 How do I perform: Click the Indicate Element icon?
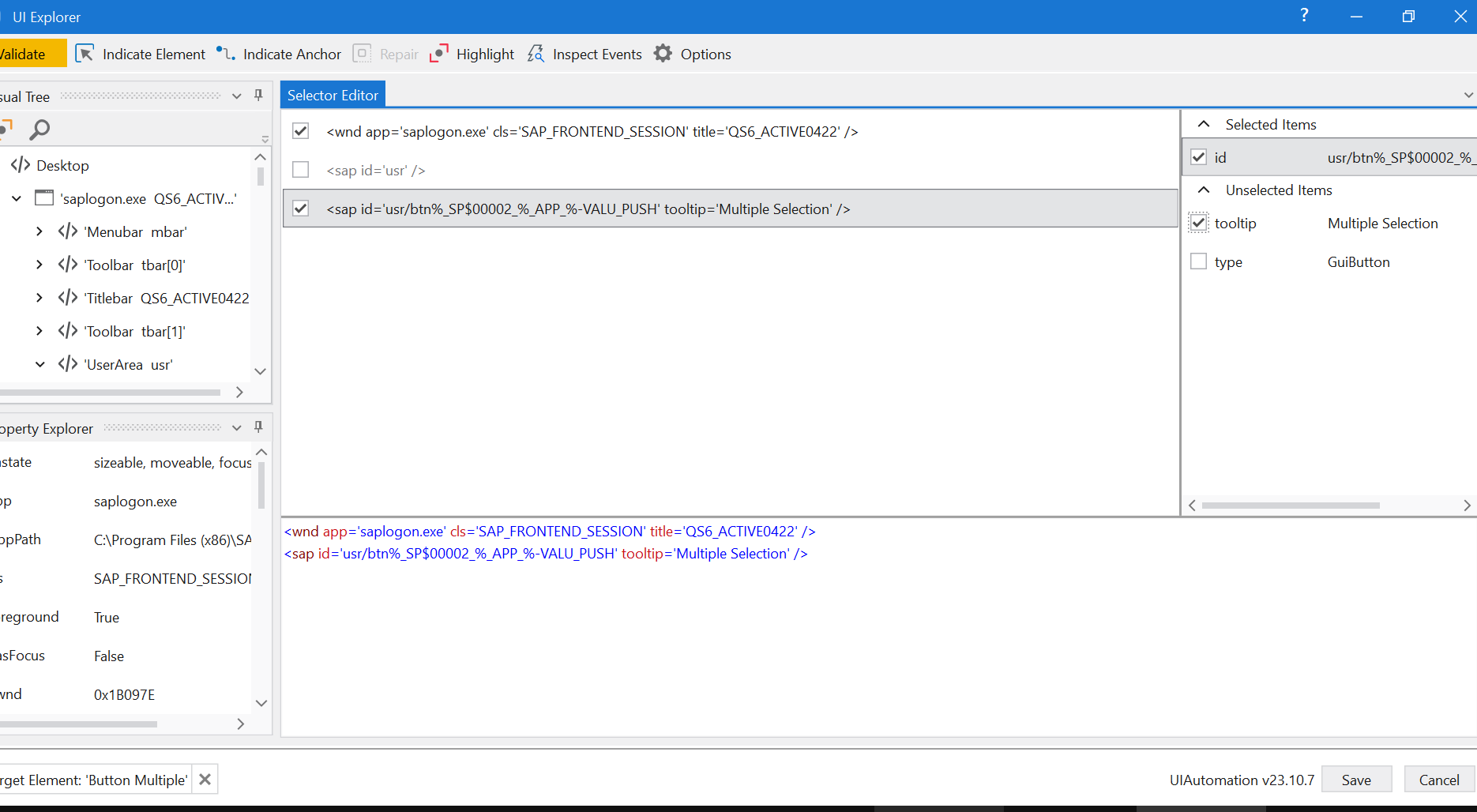[85, 54]
